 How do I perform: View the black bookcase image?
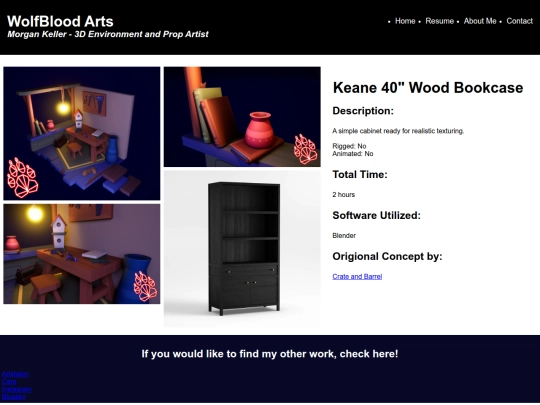point(242,248)
